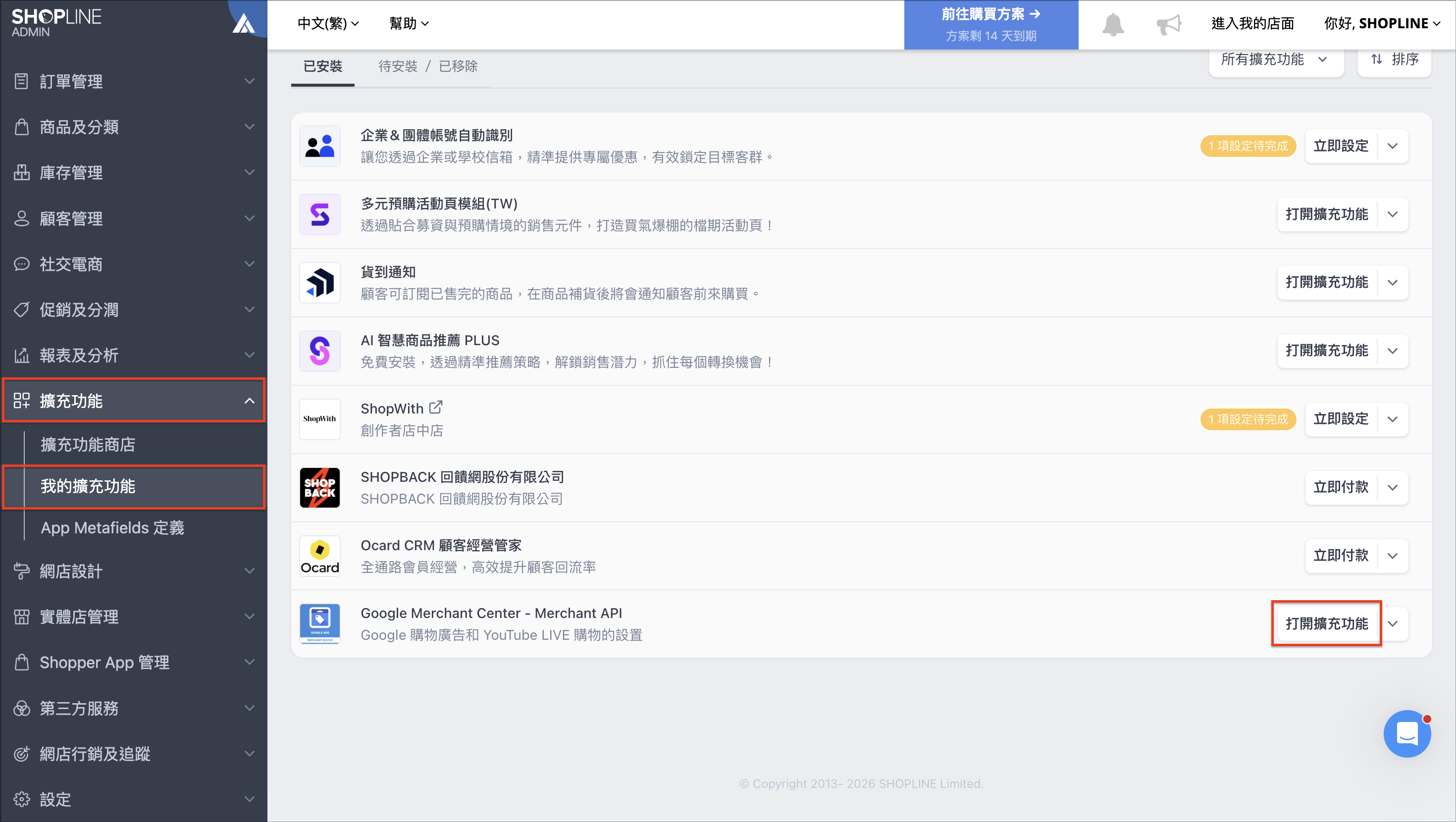
Task: Click the 1 項設定待完成 badge for 企業＆團體帳號
Action: (x=1248, y=146)
